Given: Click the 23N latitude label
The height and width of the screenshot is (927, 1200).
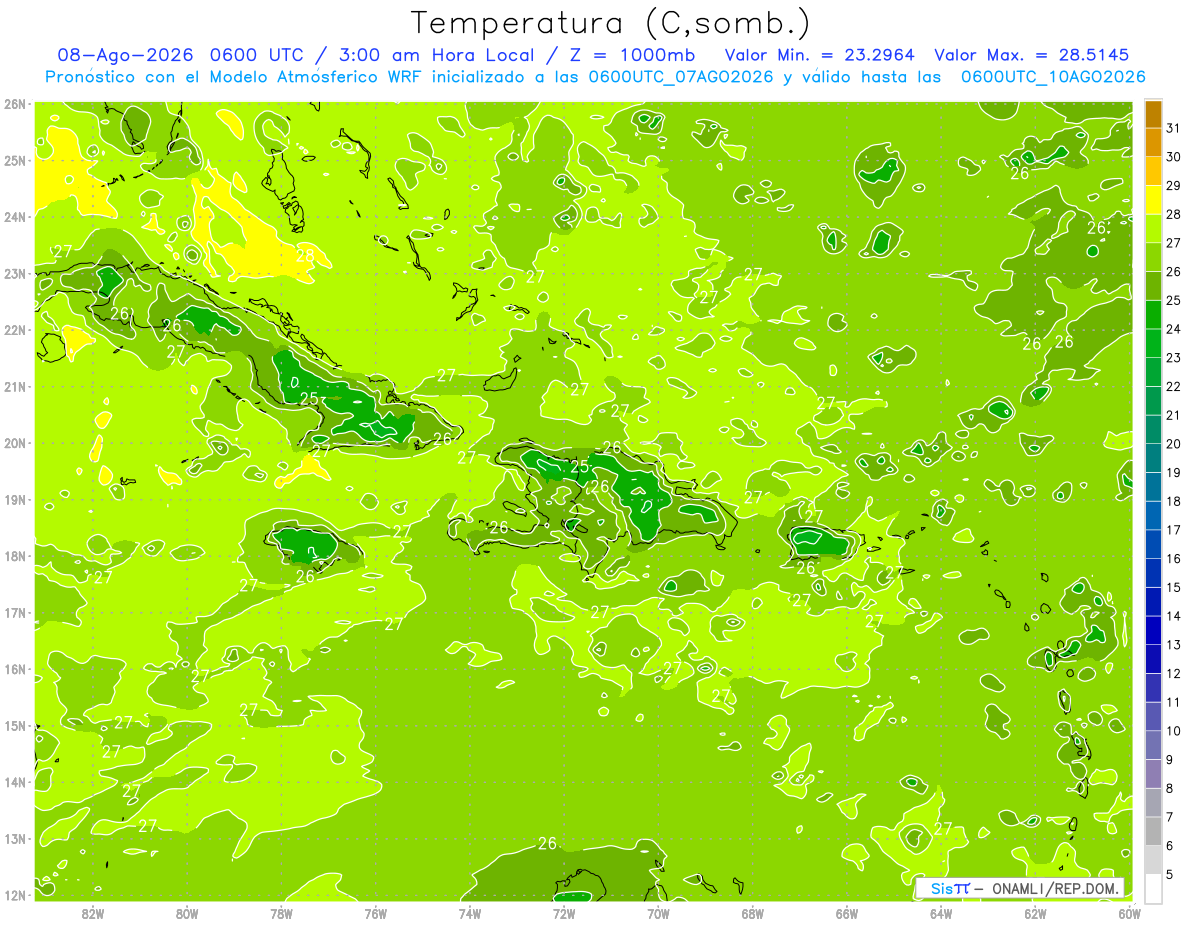Looking at the screenshot, I should (x=15, y=273).
